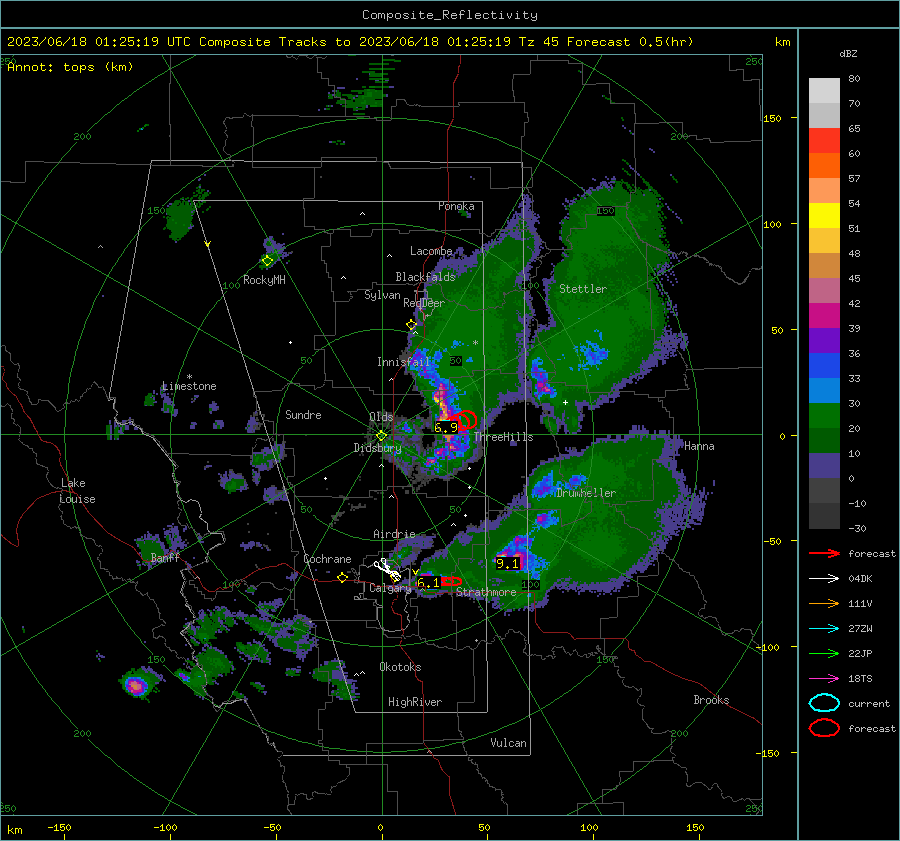Click the Vulcan city label
This screenshot has width=900, height=841.
[509, 743]
